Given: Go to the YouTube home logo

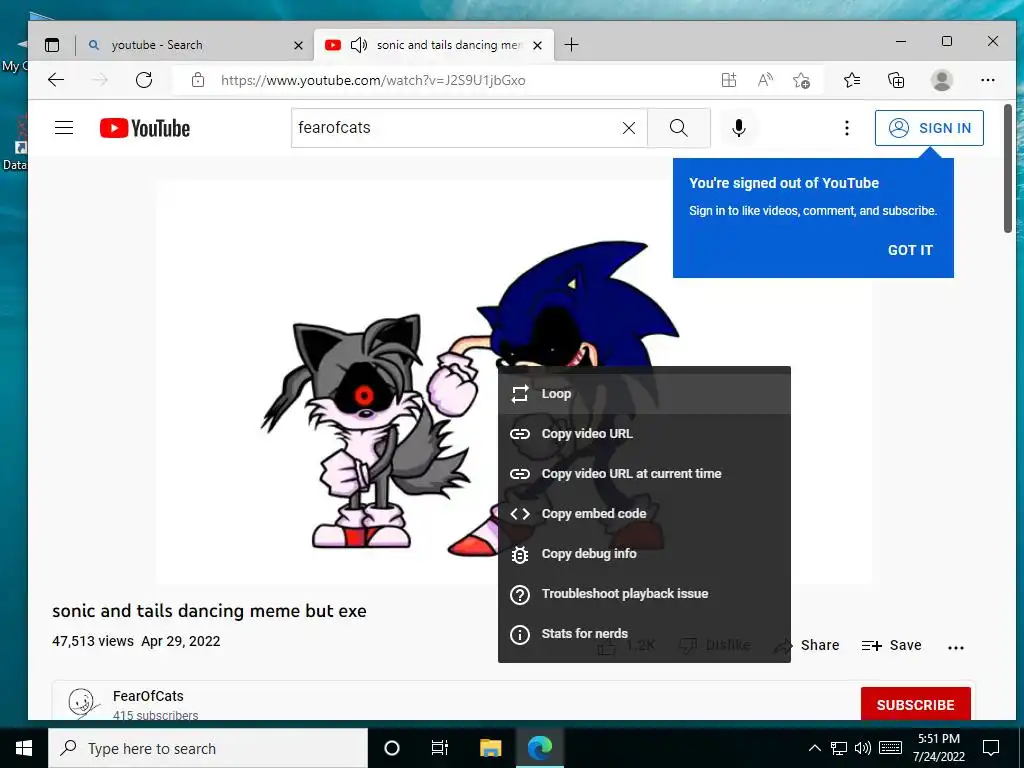Looking at the screenshot, I should click(145, 128).
